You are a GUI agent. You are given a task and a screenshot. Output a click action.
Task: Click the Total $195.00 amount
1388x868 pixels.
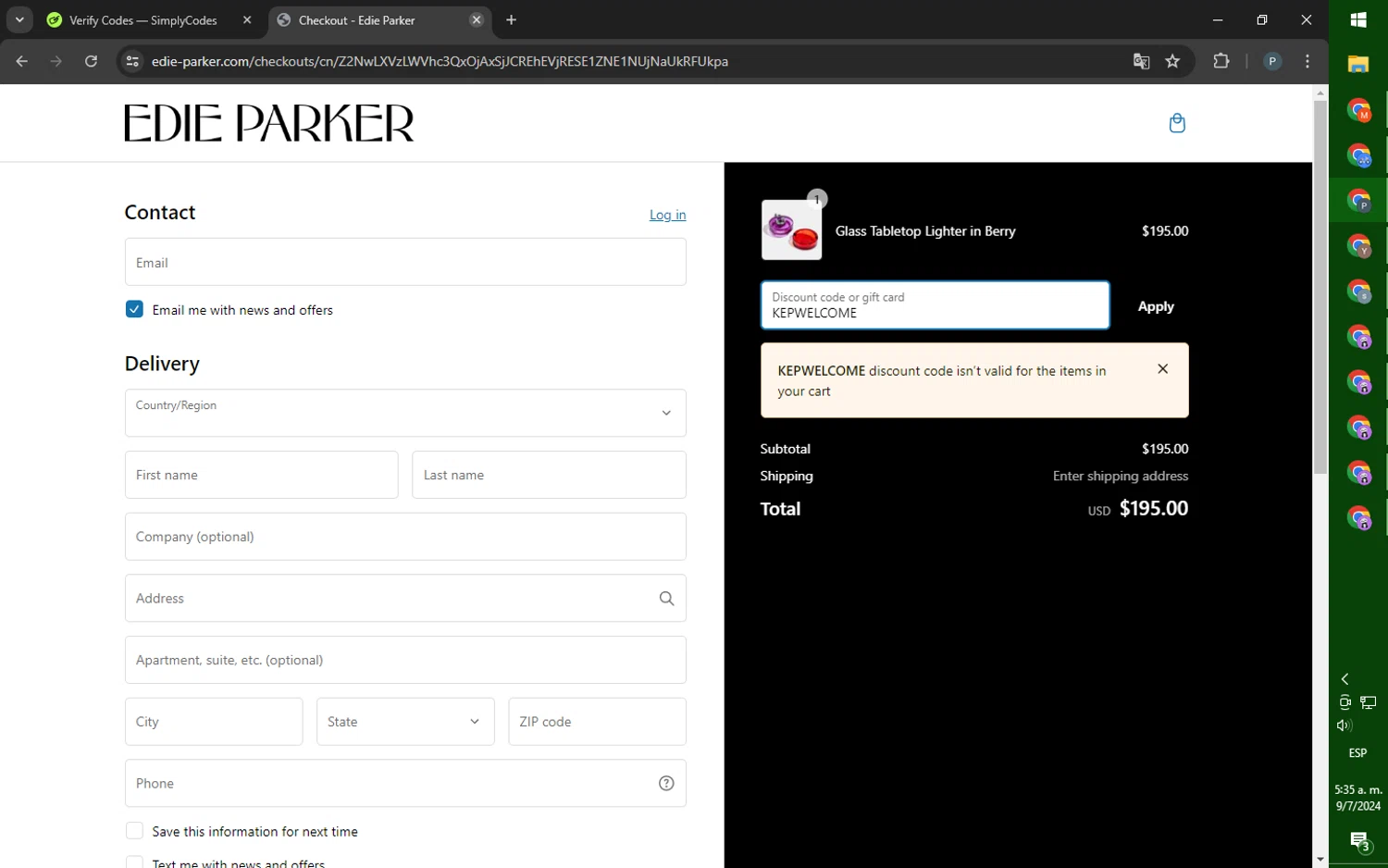tap(1154, 508)
